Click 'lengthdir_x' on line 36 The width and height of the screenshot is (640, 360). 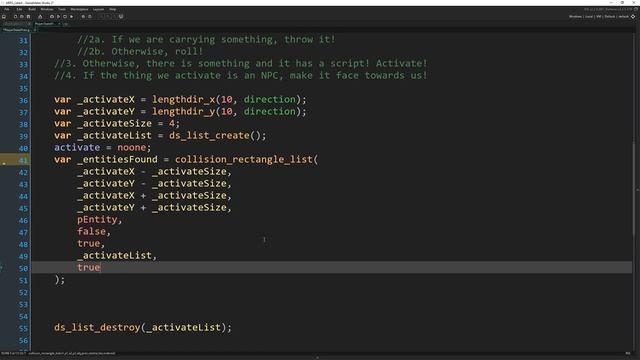click(x=184, y=100)
